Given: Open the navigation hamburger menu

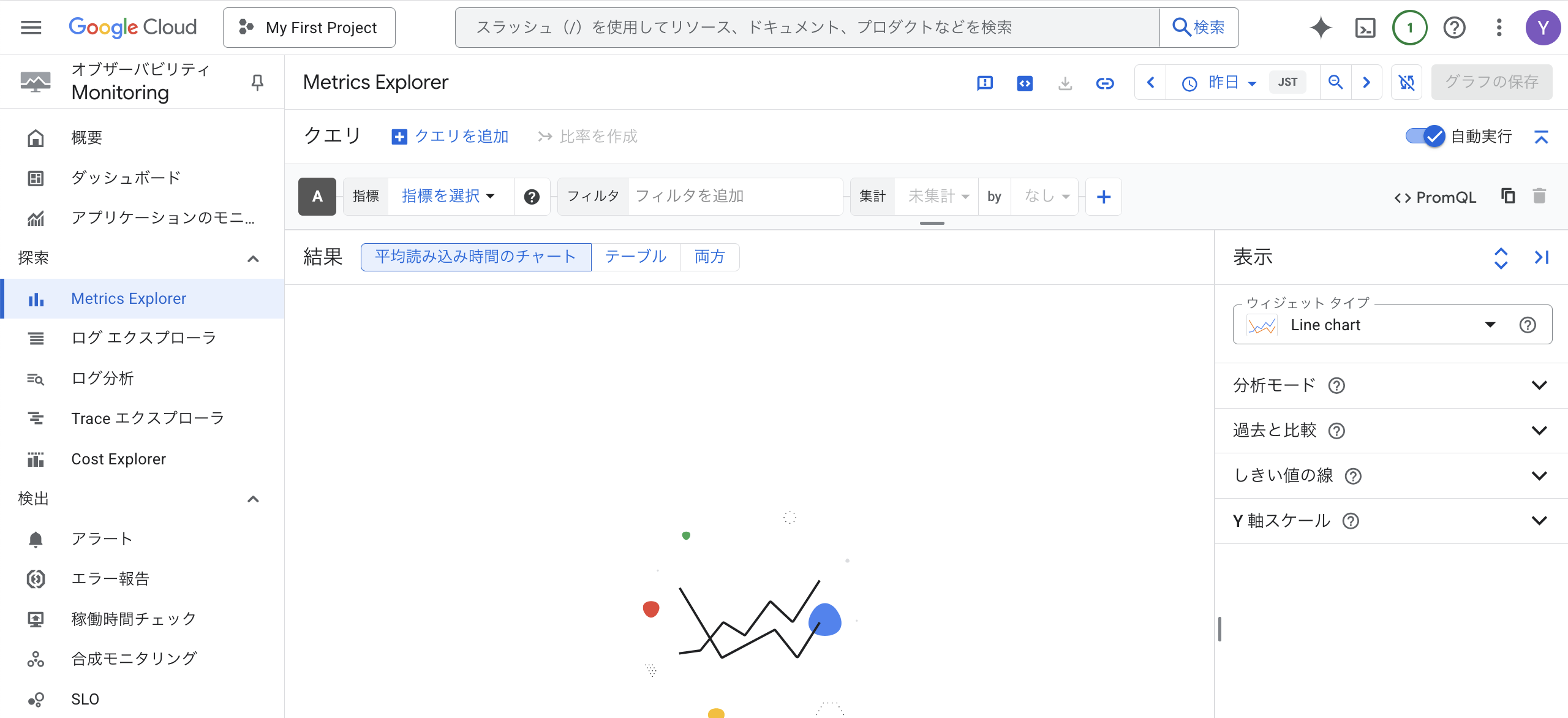Looking at the screenshot, I should [x=30, y=27].
